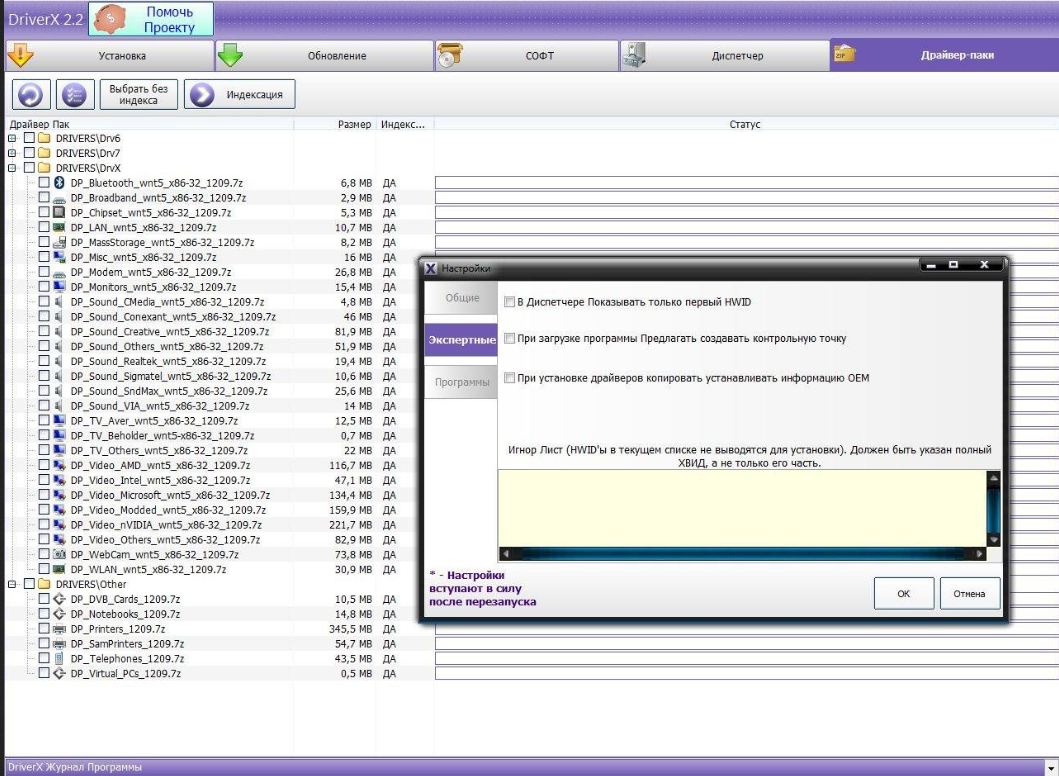Tick the контрольную точку checkbox in settings
The width and height of the screenshot is (1059, 776).
[x=510, y=339]
